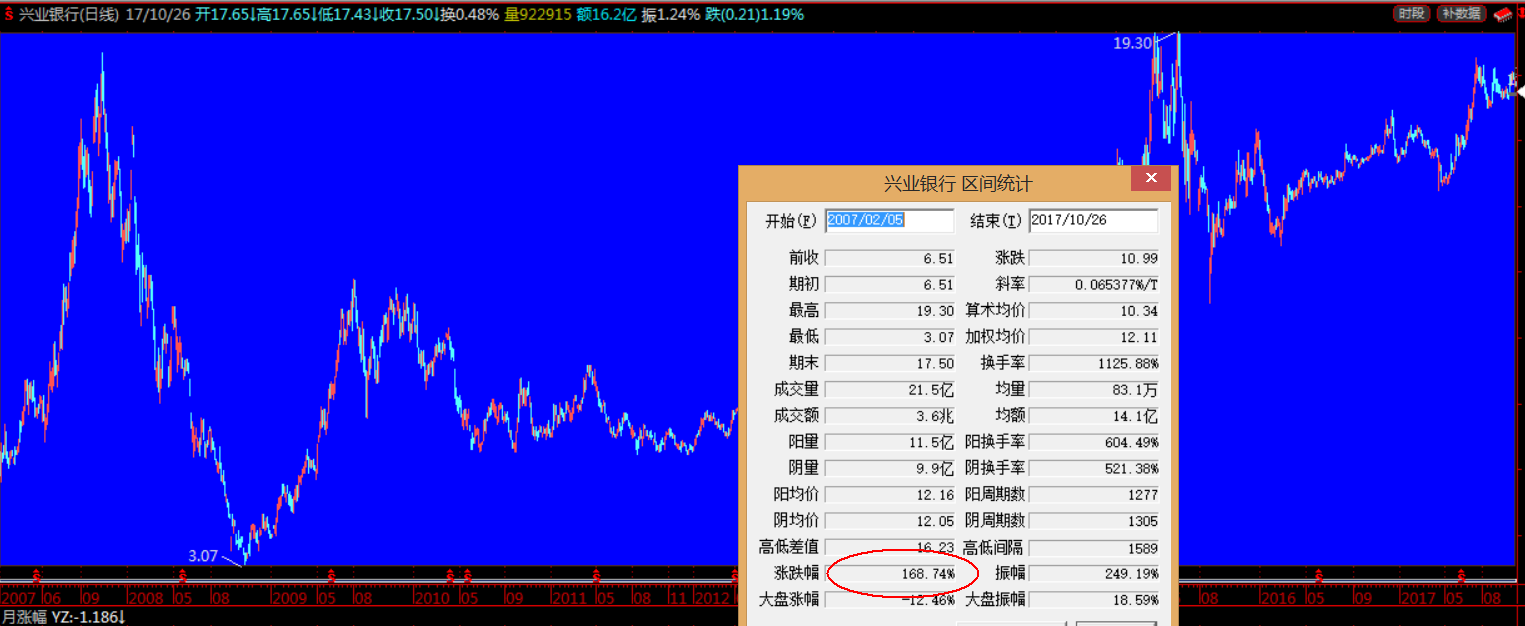Click the S event marker above 2008 05
1525x626 pixels.
click(183, 575)
